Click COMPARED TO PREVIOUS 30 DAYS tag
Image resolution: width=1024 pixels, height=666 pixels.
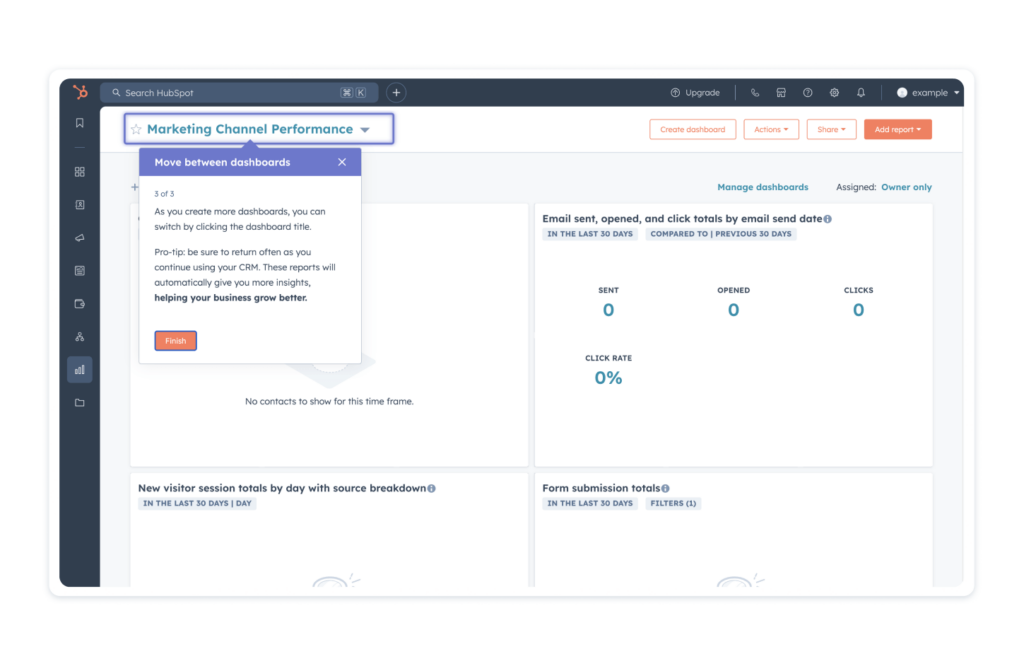point(721,234)
